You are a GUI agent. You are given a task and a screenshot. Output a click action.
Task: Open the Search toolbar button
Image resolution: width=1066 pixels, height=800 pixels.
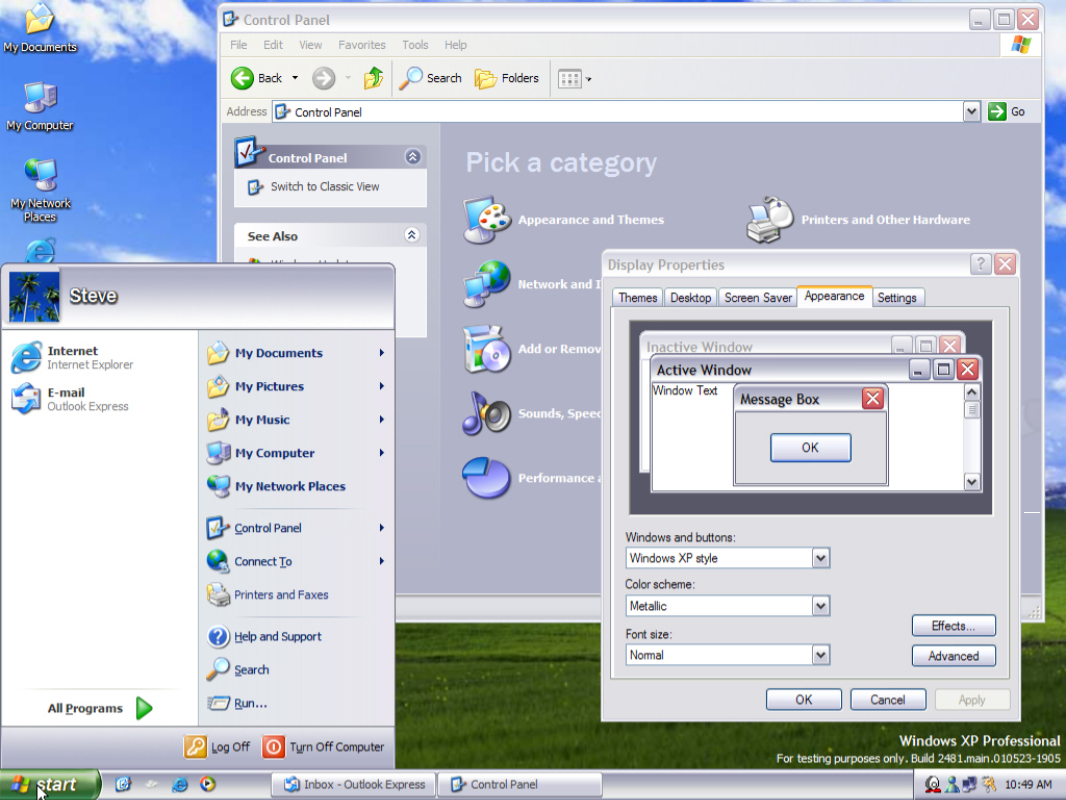(x=431, y=78)
